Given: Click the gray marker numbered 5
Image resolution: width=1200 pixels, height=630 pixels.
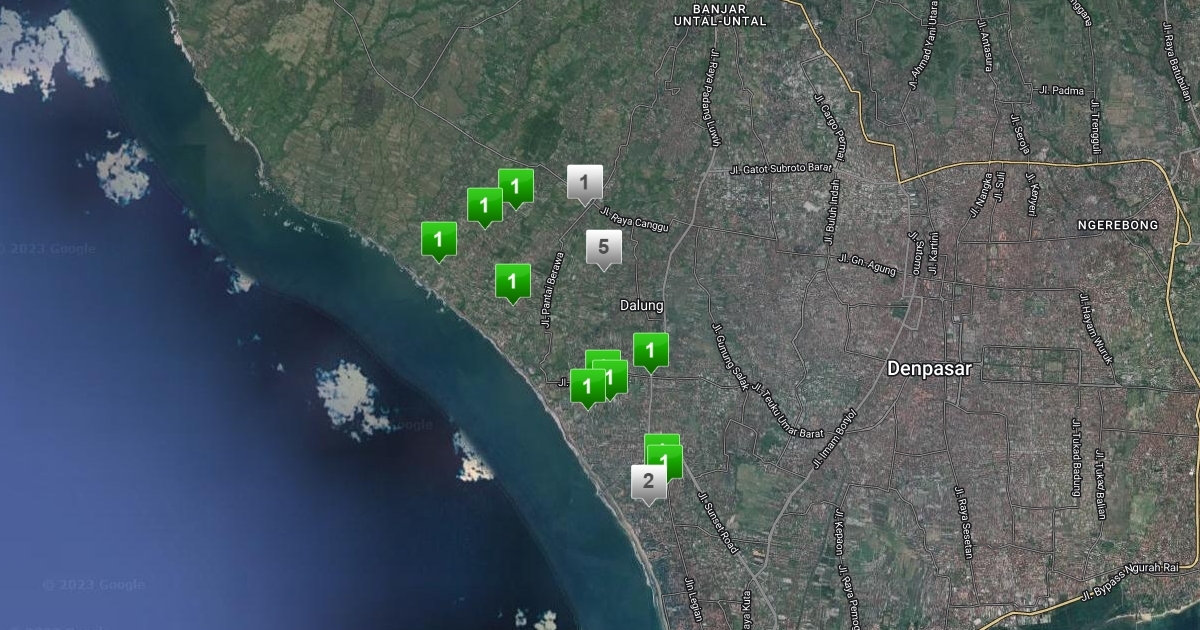Looking at the screenshot, I should pos(603,248).
